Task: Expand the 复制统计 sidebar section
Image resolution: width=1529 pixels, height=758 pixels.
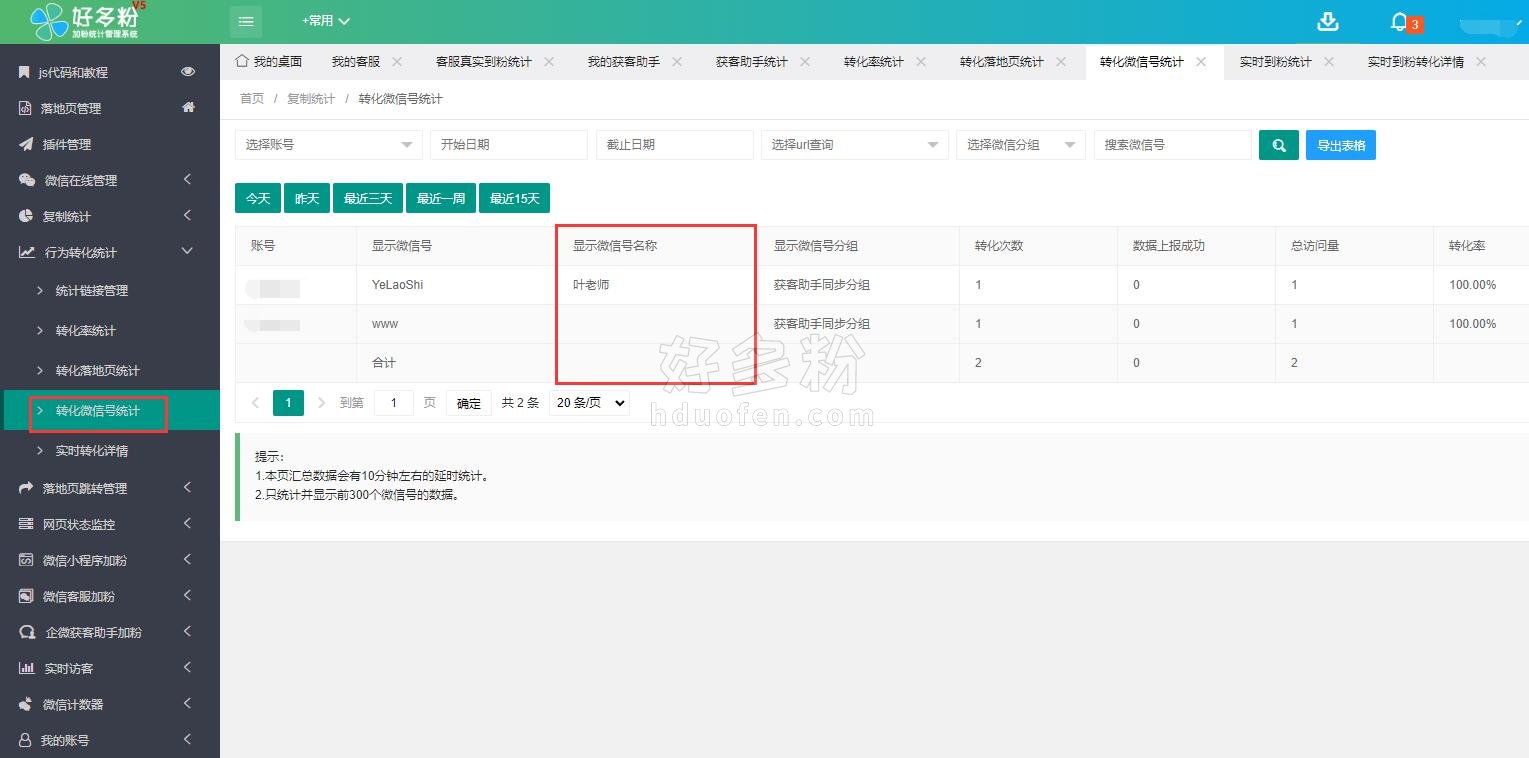Action: tap(187, 216)
